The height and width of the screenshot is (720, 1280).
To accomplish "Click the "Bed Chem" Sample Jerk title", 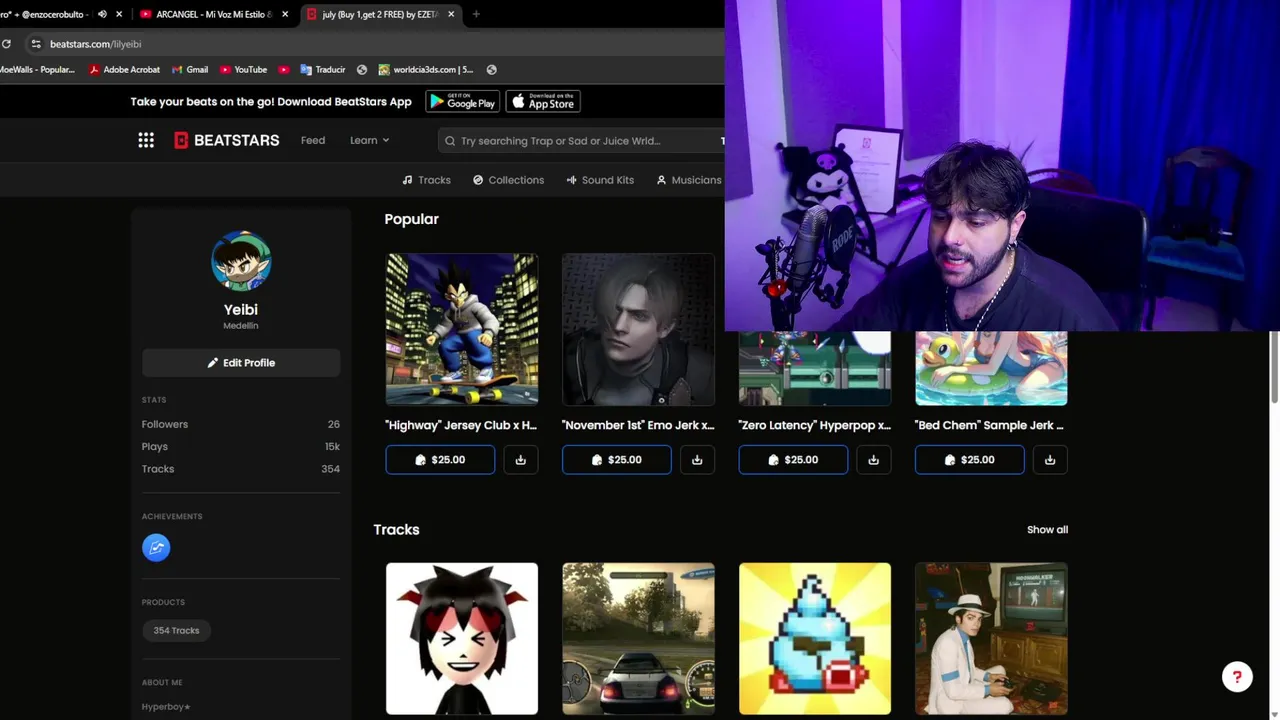I will [x=989, y=425].
